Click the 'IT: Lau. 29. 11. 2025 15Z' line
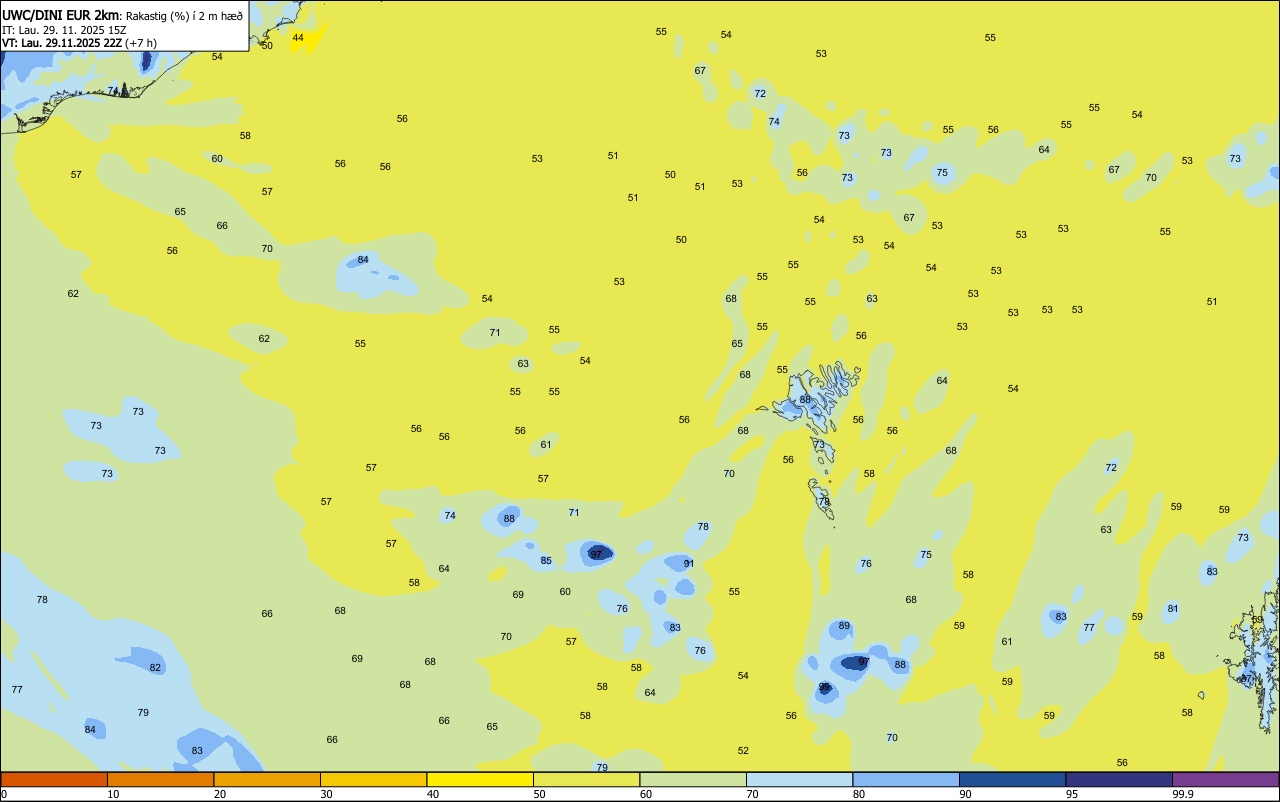1280x802 pixels. [x=62, y=29]
